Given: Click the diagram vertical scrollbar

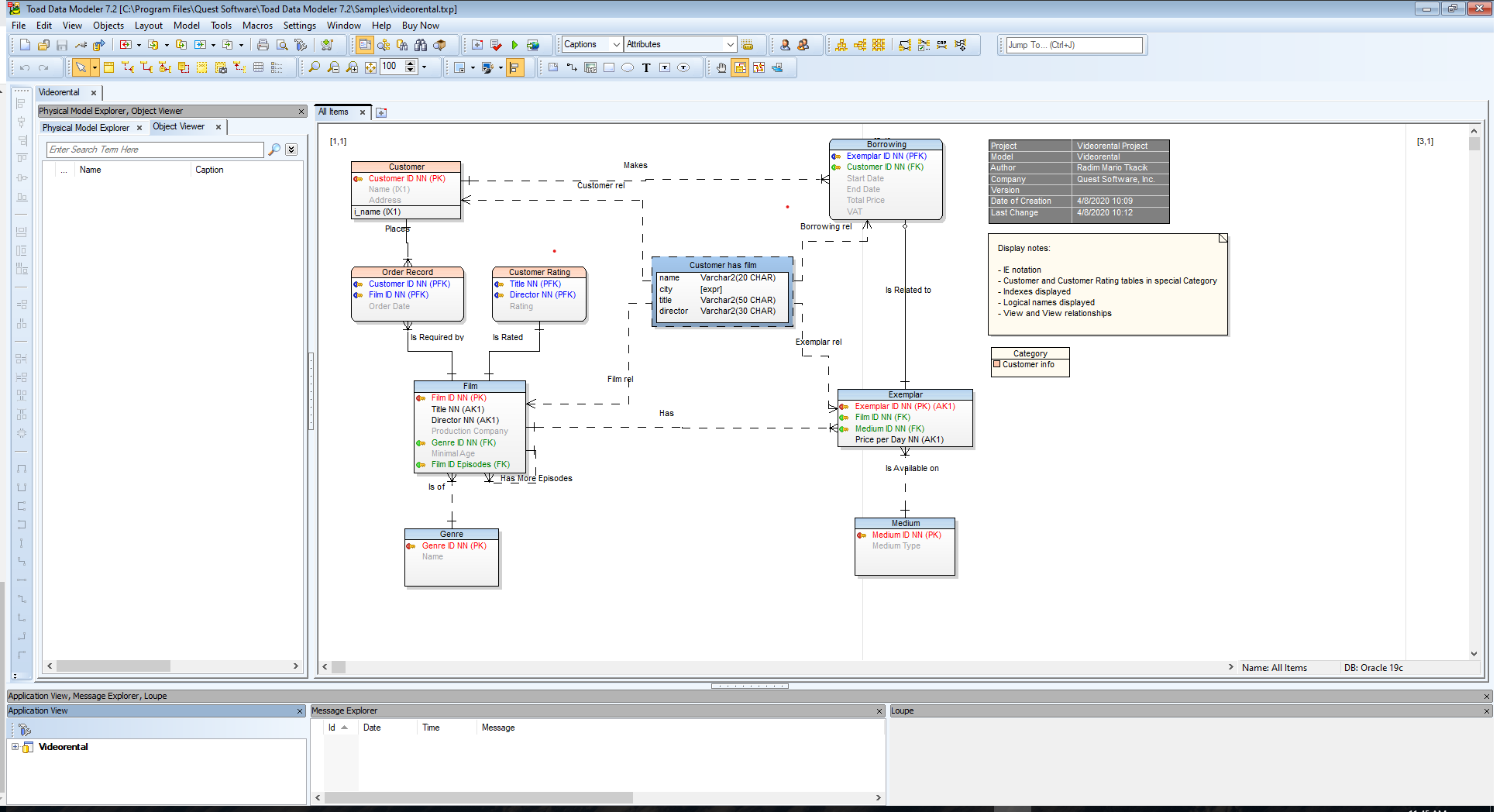Looking at the screenshot, I should 1474,392.
